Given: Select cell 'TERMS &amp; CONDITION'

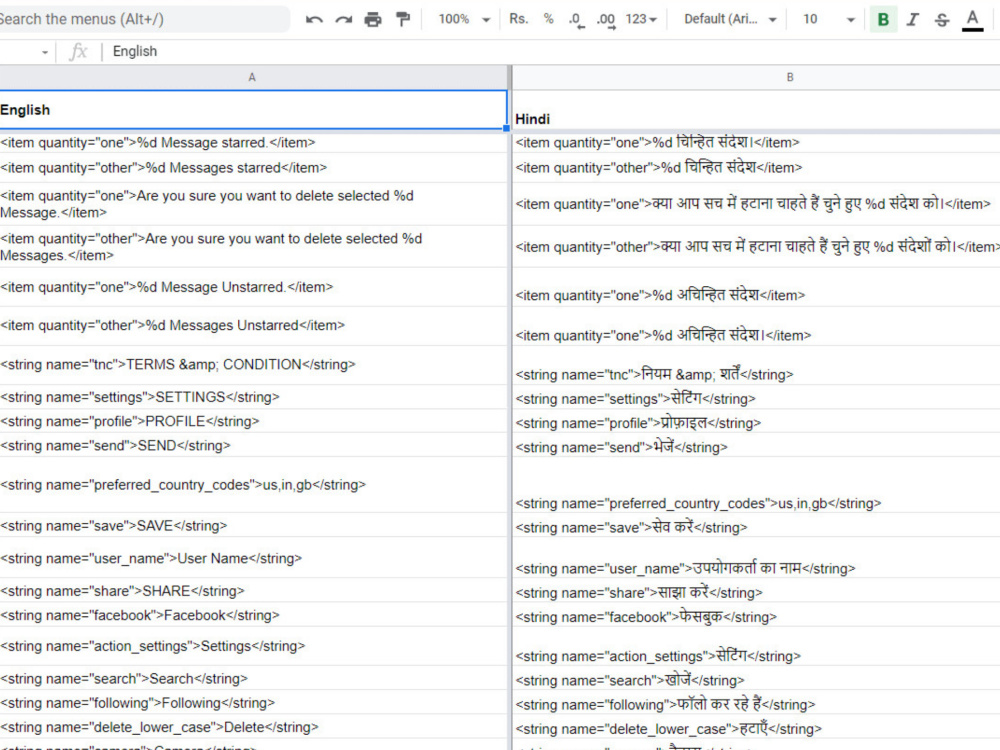Looking at the screenshot, I should (253, 365).
